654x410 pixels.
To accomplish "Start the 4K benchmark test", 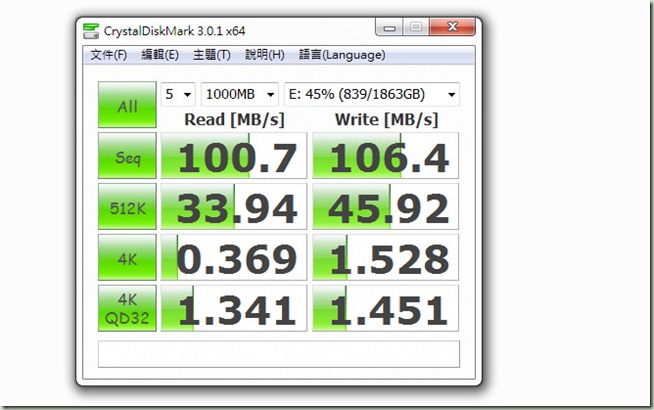I will [127, 257].
